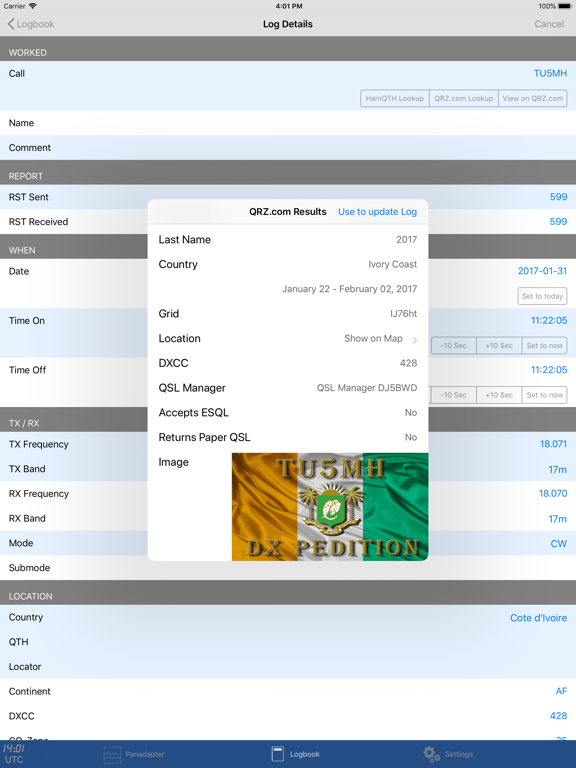This screenshot has width=576, height=768.
Task: Open View on QRZ.com
Action: (533, 98)
